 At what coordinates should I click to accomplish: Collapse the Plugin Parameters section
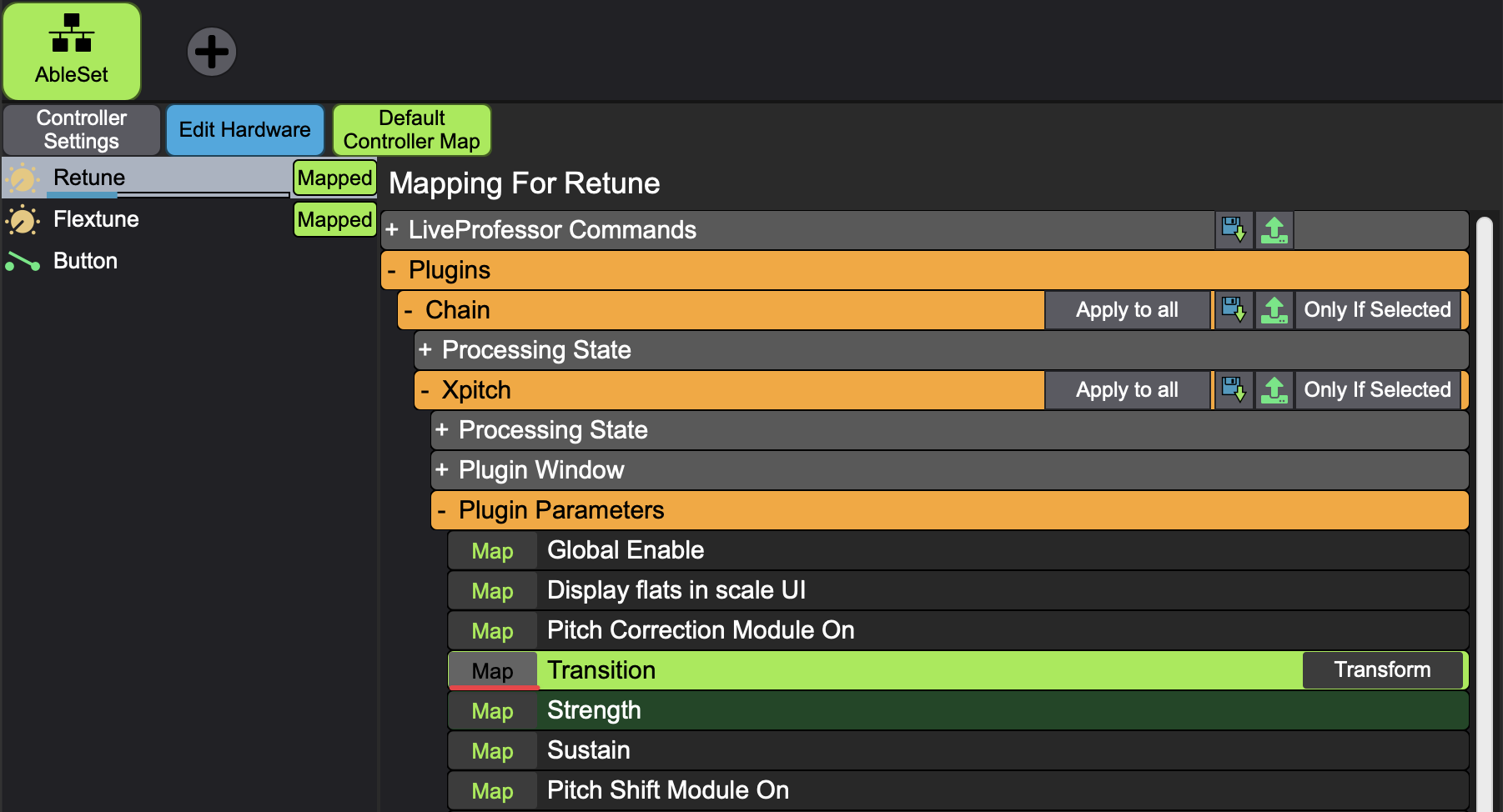(442, 510)
